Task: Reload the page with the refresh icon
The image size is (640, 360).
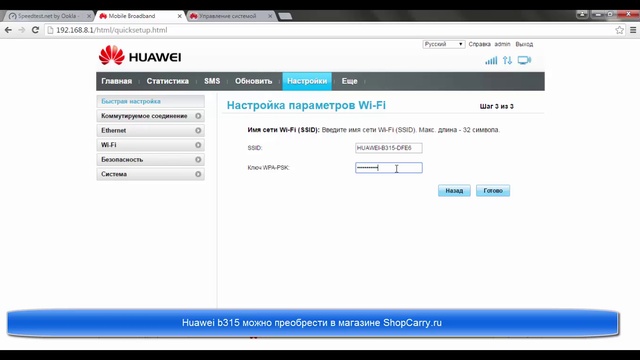Action: (x=36, y=30)
